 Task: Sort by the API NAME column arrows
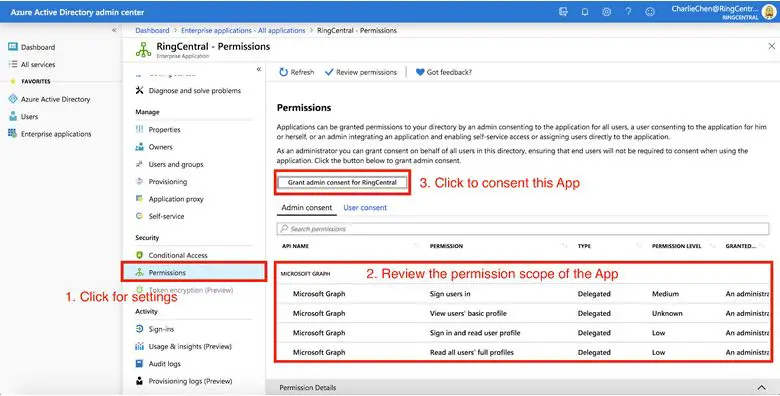tap(416, 246)
